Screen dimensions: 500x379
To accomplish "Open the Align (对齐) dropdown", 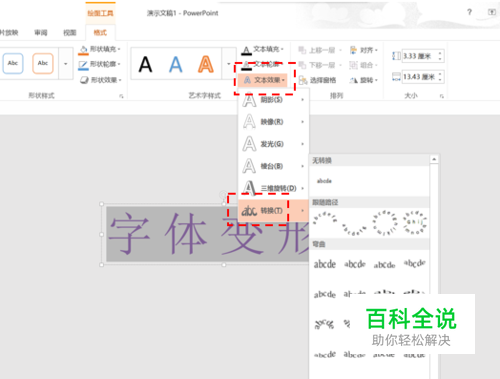I will pos(363,50).
